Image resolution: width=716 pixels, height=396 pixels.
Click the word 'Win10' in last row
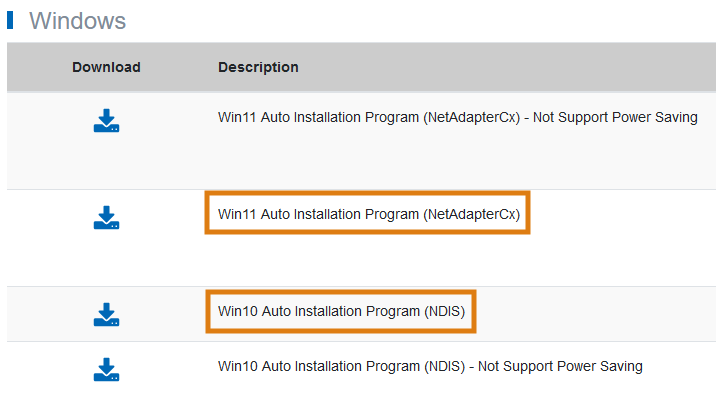237,366
